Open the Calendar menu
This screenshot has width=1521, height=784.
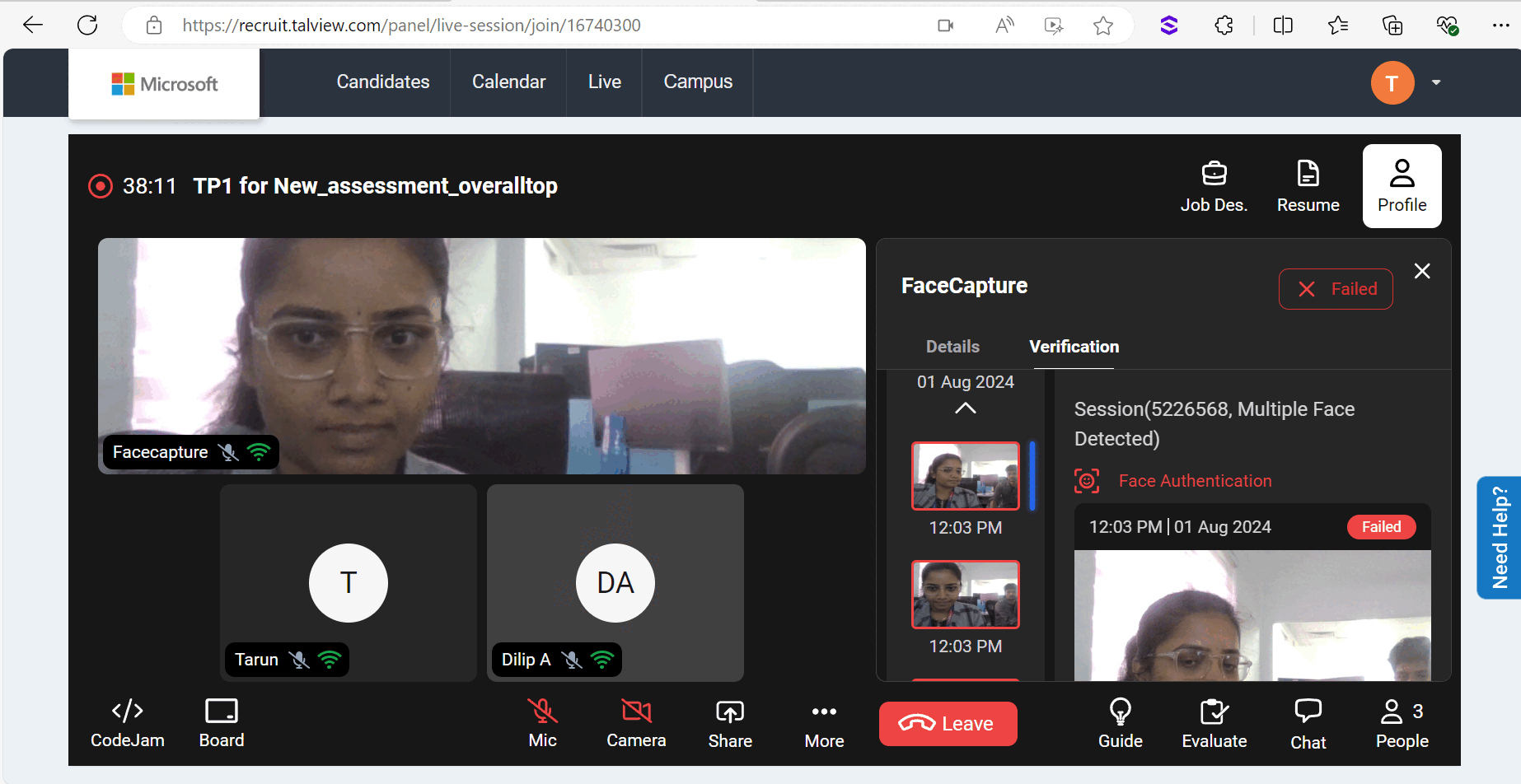click(x=508, y=82)
